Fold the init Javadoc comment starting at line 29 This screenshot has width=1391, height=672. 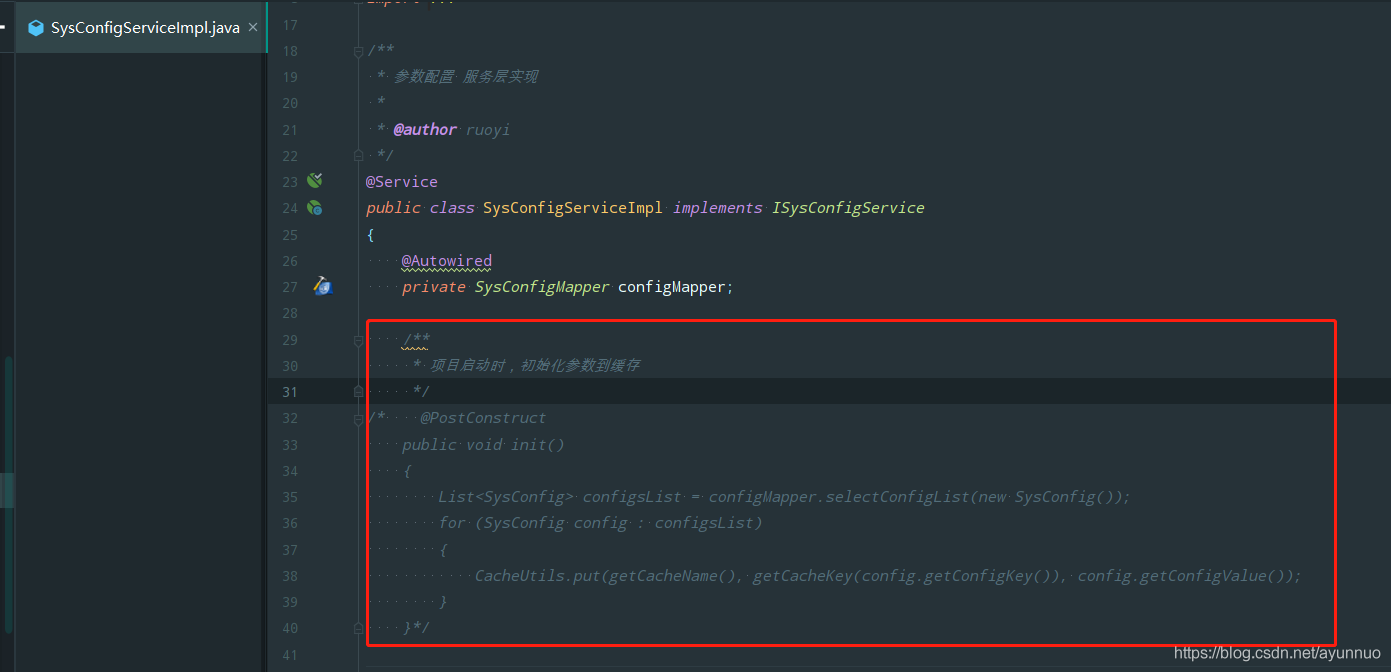[x=359, y=340]
